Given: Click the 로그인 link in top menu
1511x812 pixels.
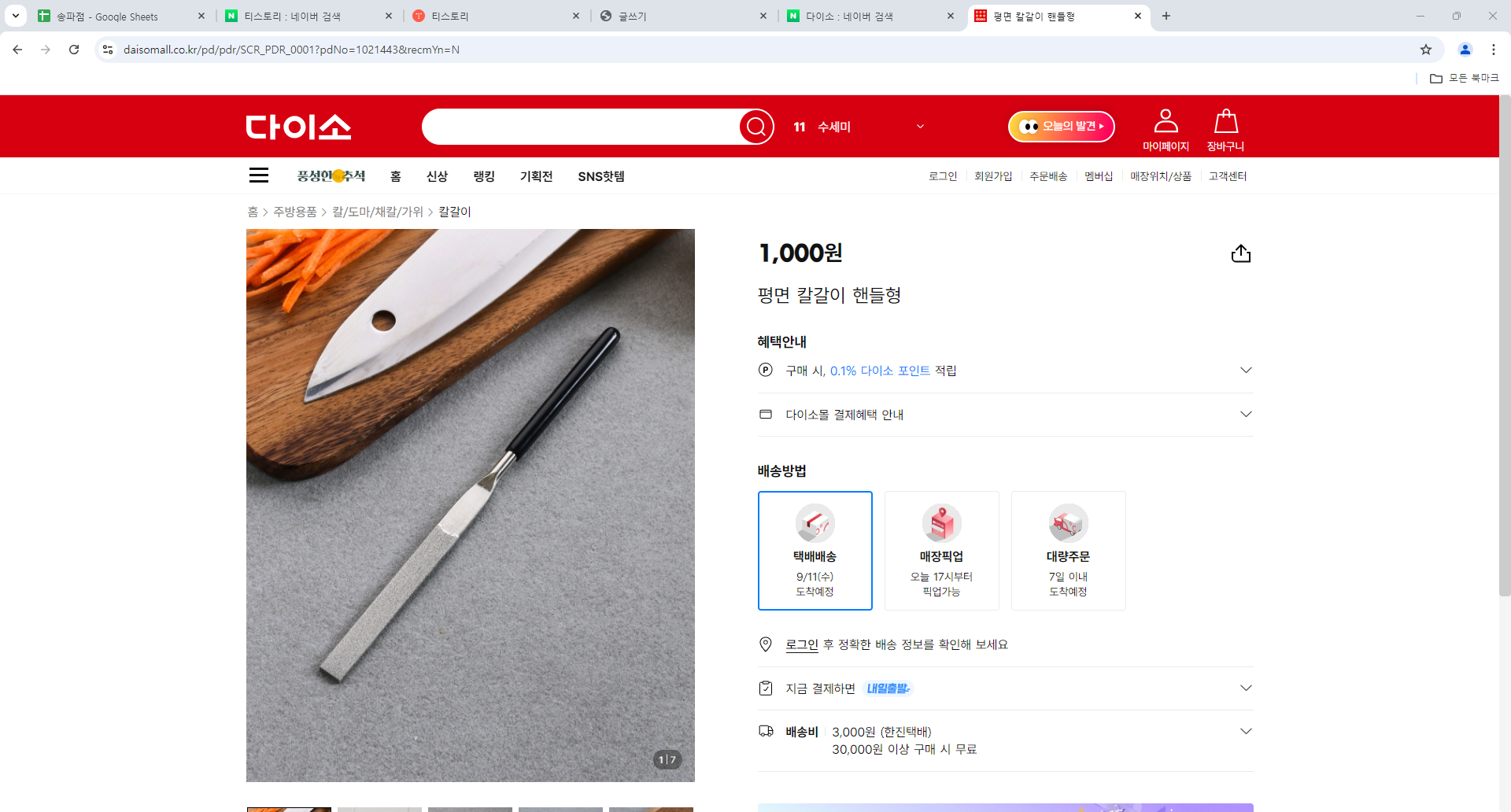Looking at the screenshot, I should click(x=943, y=176).
